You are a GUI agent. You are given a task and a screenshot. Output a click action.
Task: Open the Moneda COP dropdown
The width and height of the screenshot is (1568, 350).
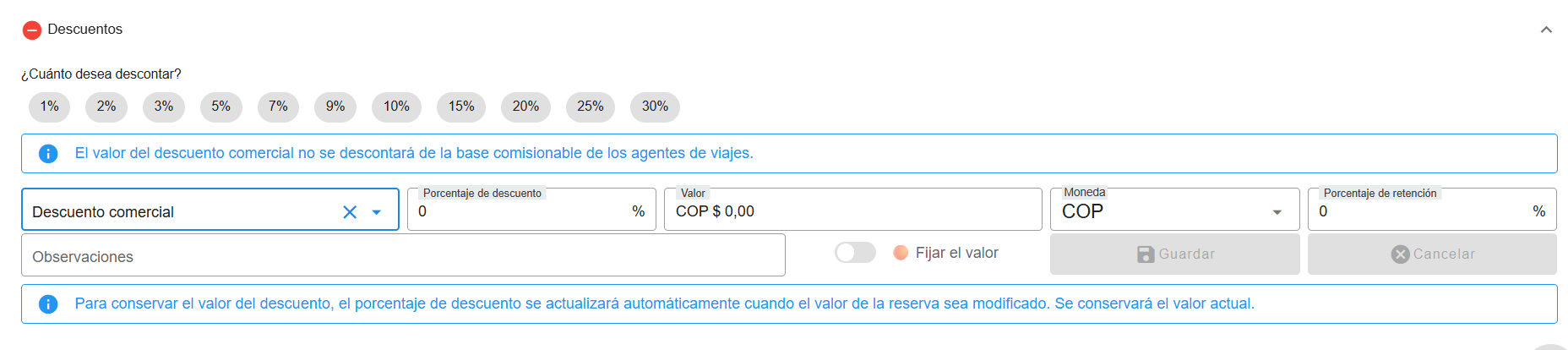[1277, 212]
